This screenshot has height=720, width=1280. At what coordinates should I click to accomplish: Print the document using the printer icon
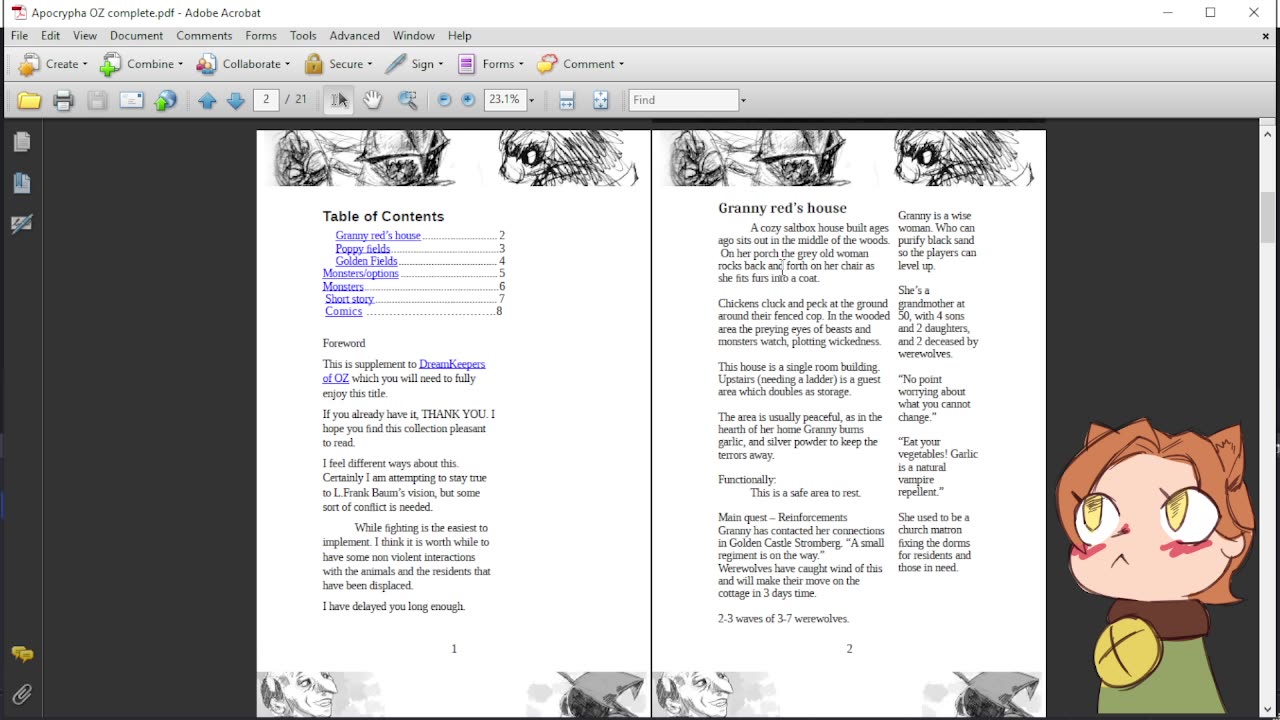63,100
